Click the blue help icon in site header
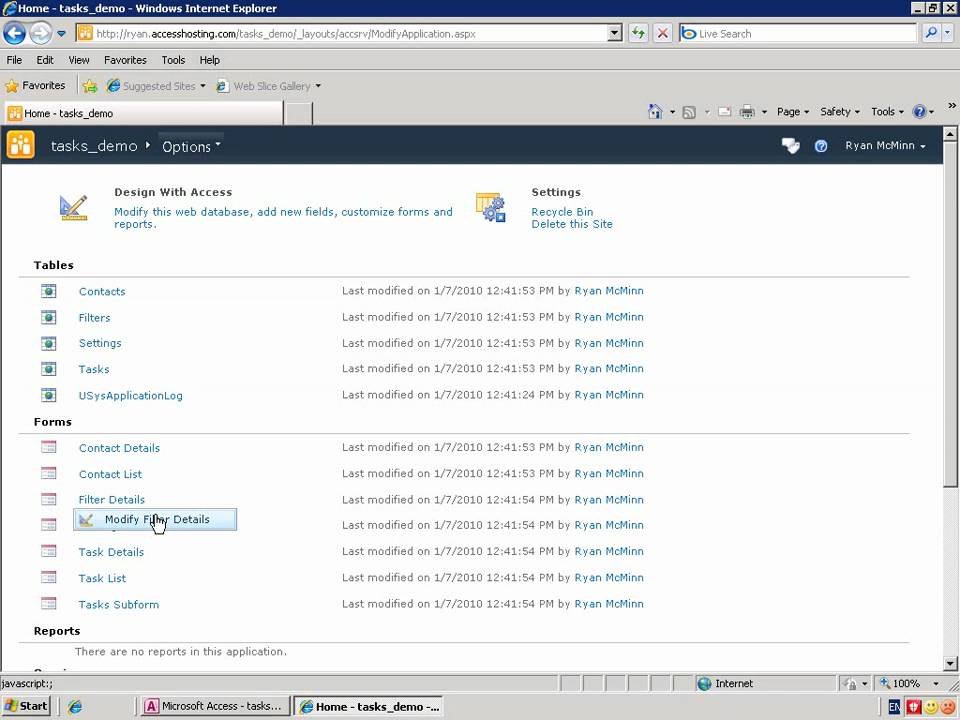 point(821,146)
